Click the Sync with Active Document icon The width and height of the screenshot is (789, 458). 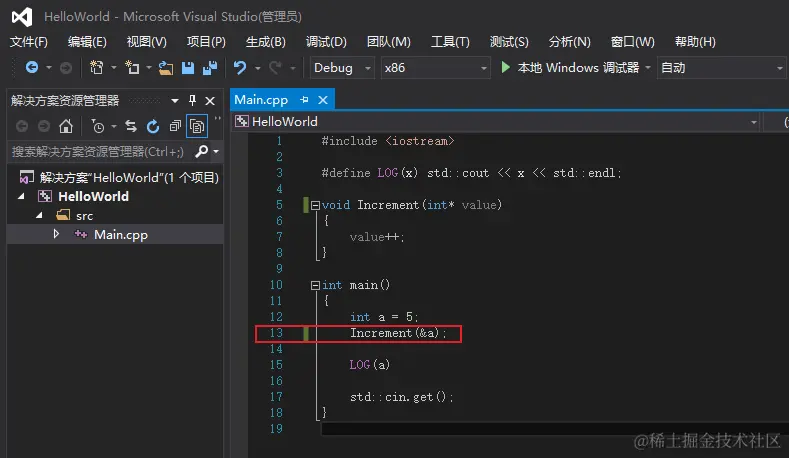tap(131, 126)
